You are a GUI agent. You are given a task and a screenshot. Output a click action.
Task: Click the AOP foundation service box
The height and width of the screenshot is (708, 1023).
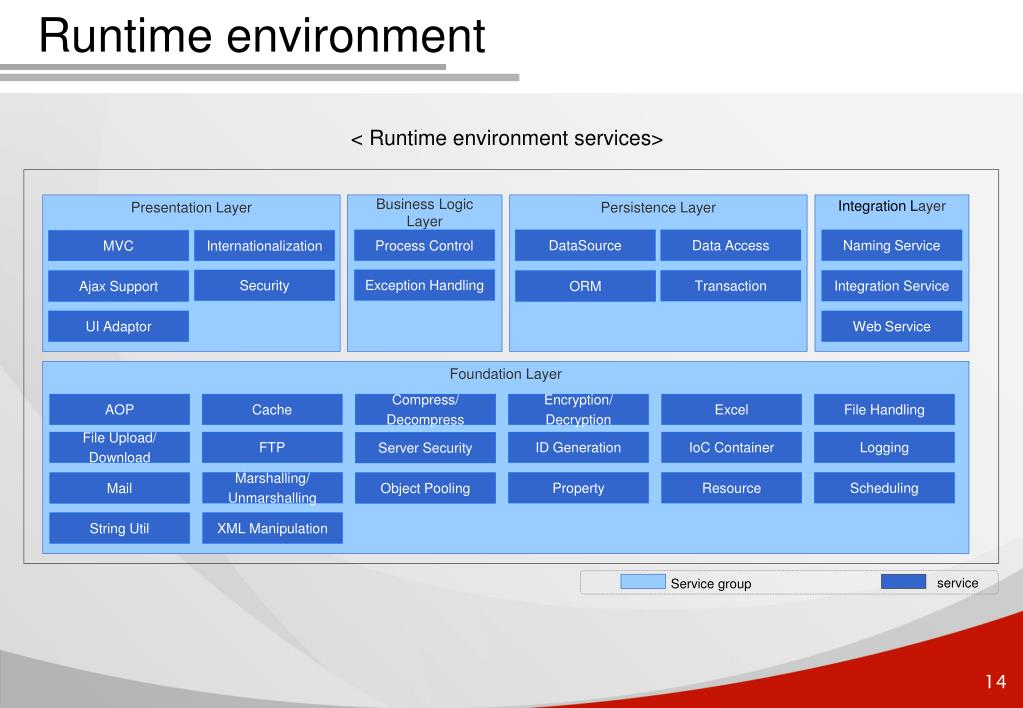tap(119, 409)
